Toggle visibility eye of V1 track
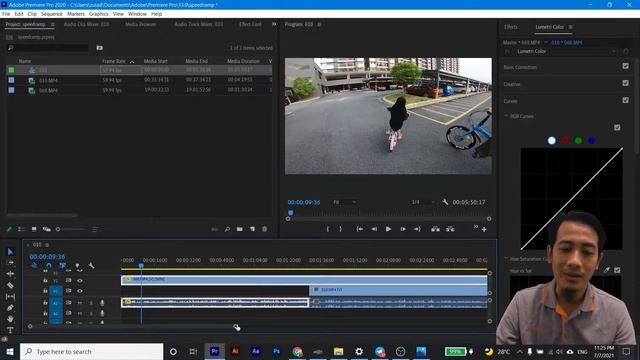Viewport: 640px width, 360px height. click(x=80, y=291)
